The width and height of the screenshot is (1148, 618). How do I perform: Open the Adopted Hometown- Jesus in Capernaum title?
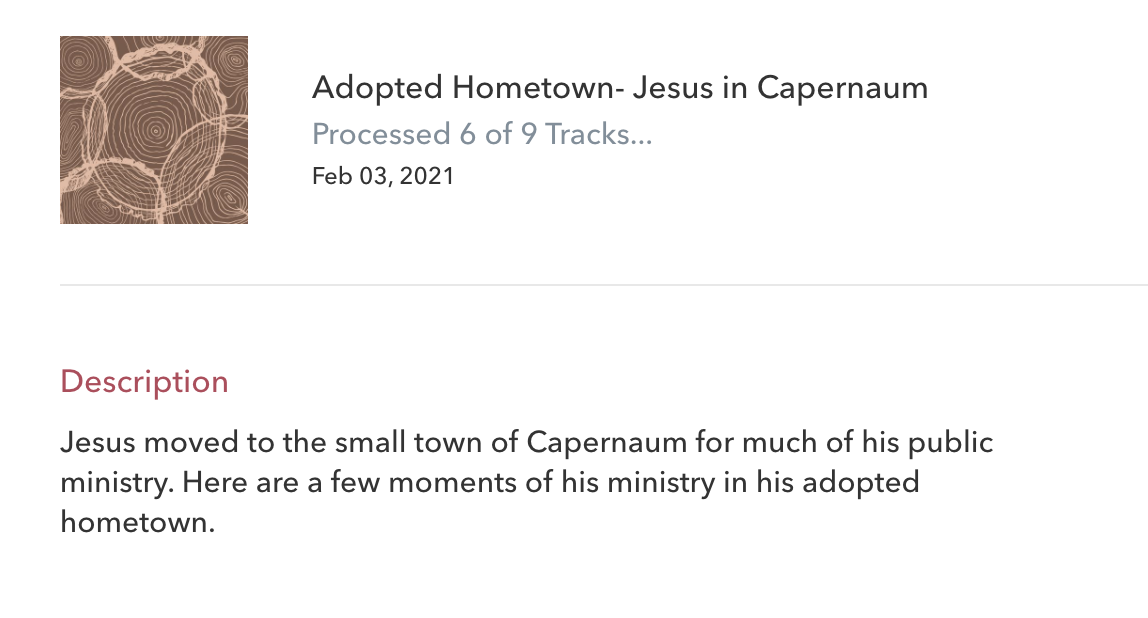[x=619, y=88]
